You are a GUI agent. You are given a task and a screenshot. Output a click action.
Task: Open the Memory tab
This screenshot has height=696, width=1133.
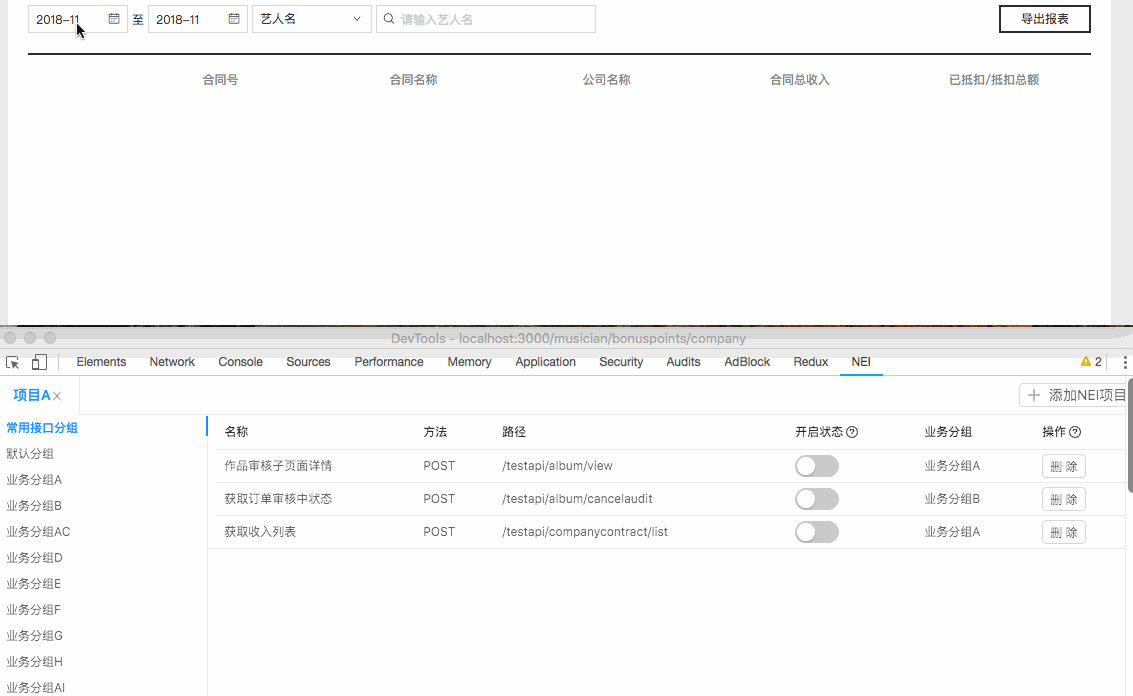(470, 362)
